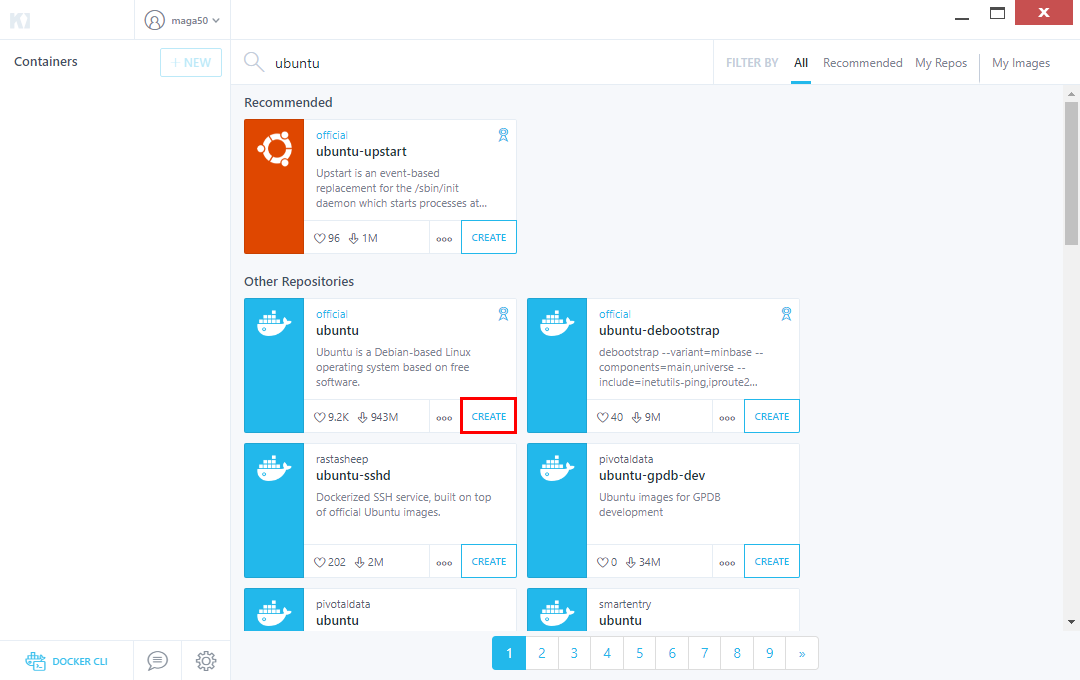Select the All filter
The image size is (1080, 680).
pos(800,62)
